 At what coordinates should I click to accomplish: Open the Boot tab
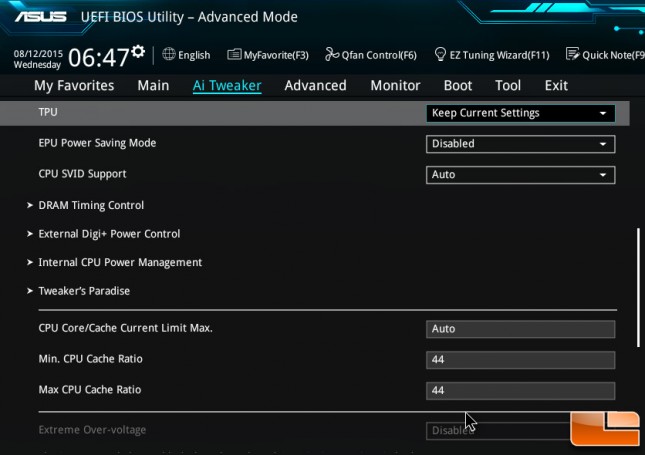point(458,86)
